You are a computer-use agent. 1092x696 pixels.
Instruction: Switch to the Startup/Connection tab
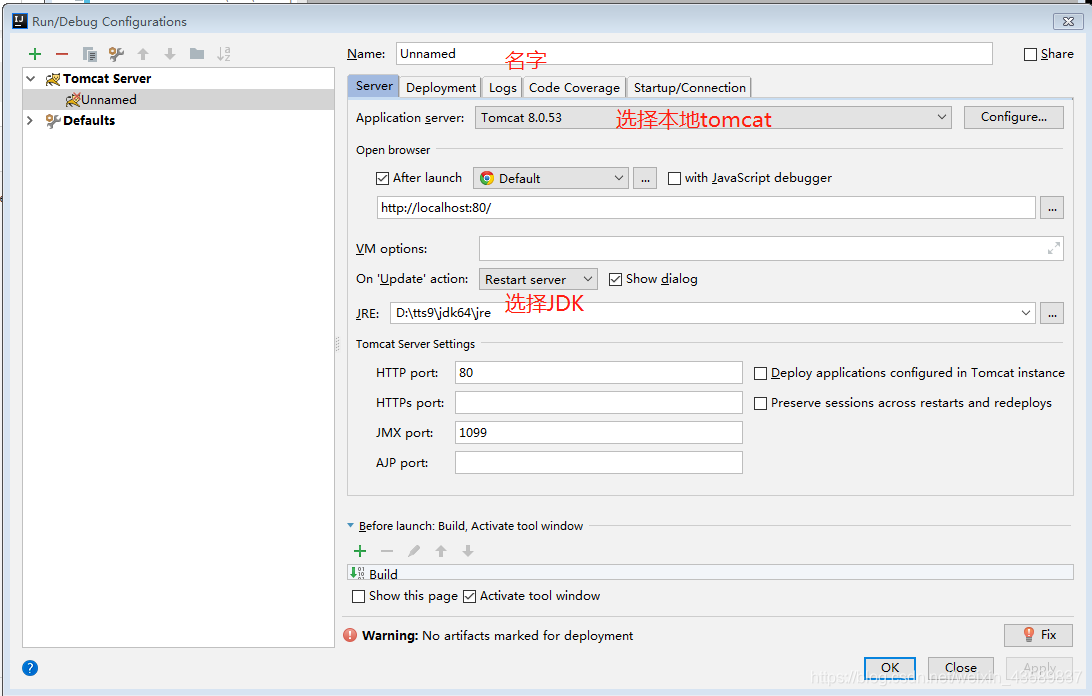[689, 87]
